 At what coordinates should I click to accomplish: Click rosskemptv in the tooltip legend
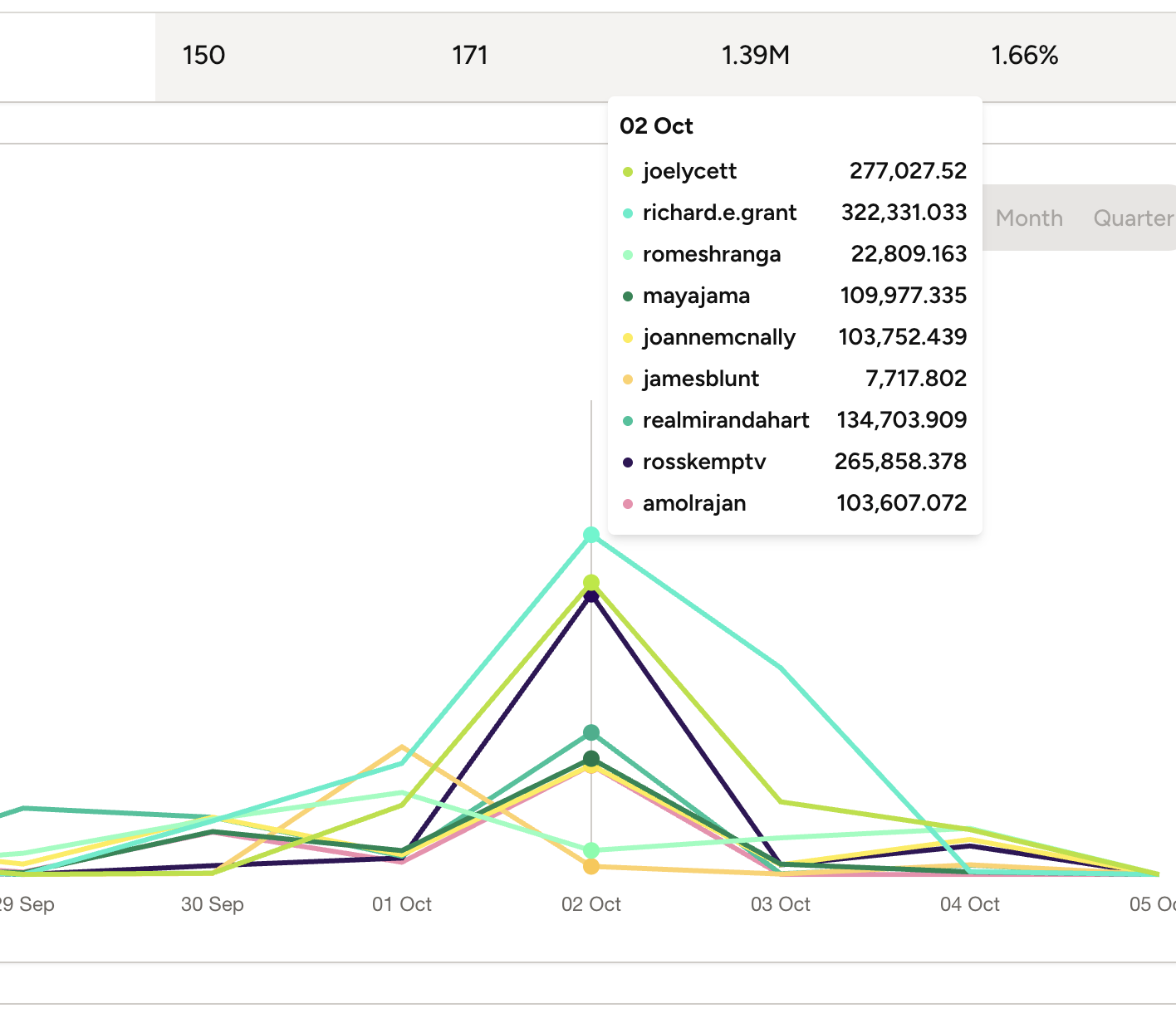(704, 462)
